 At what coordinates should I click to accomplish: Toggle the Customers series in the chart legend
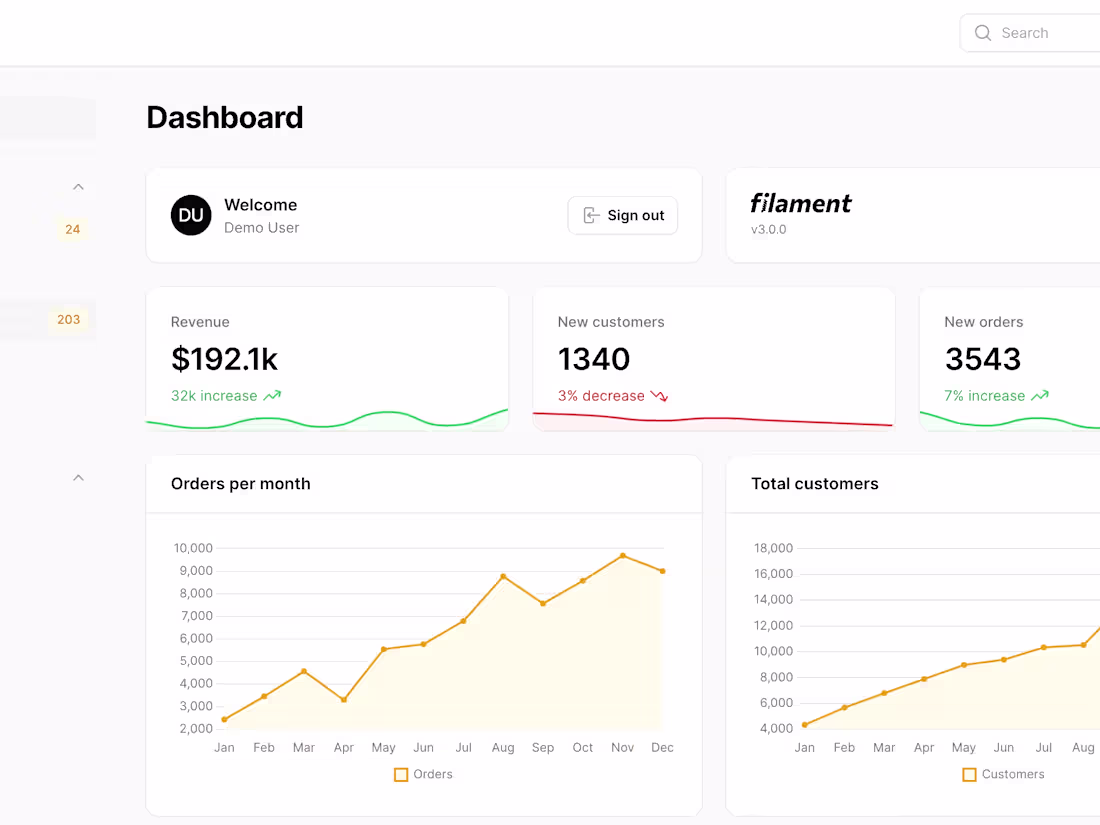pos(1003,774)
